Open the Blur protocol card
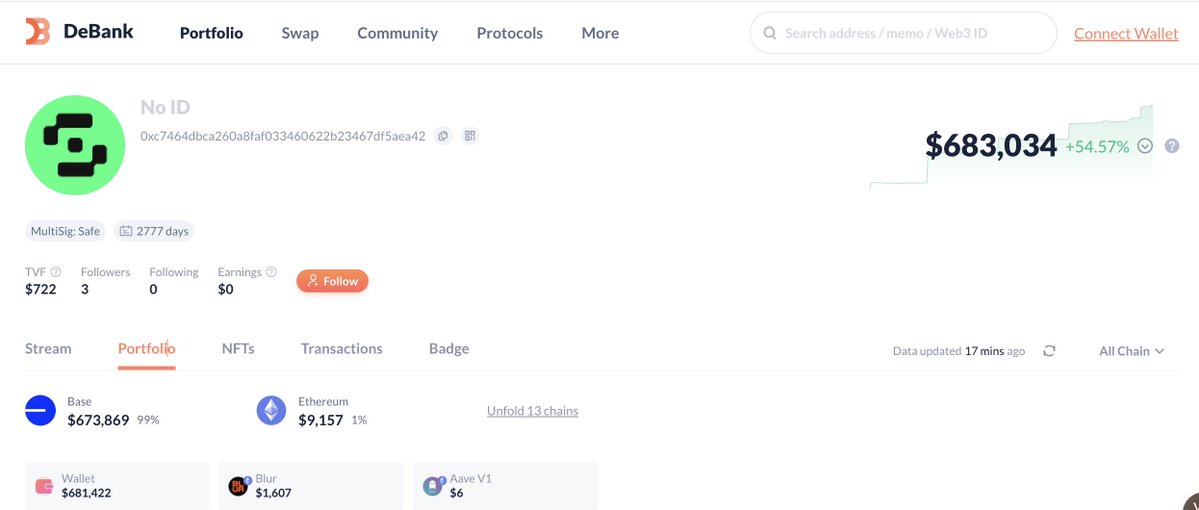The width and height of the screenshot is (1199, 510). 311,486
